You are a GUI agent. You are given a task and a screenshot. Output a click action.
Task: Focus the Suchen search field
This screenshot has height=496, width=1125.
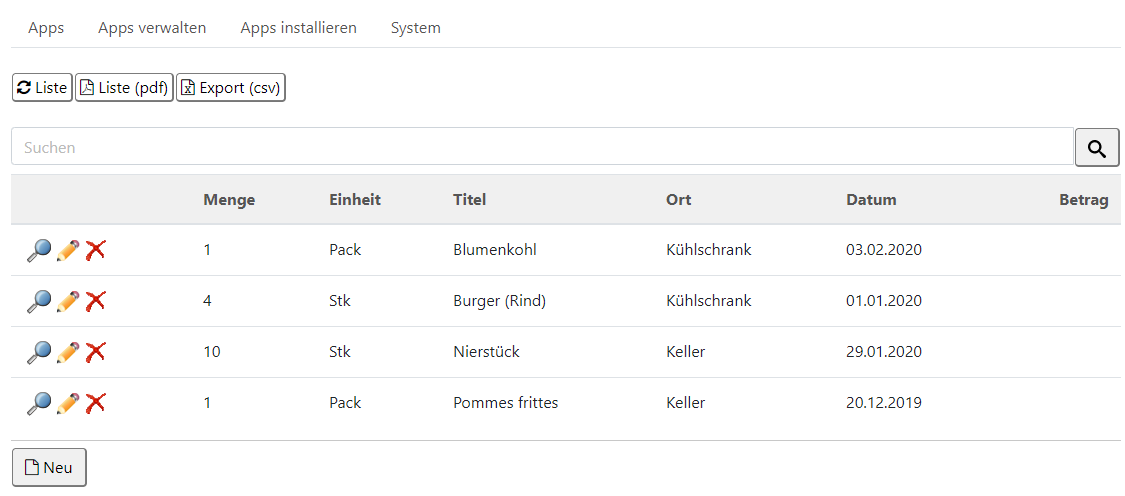click(542, 147)
